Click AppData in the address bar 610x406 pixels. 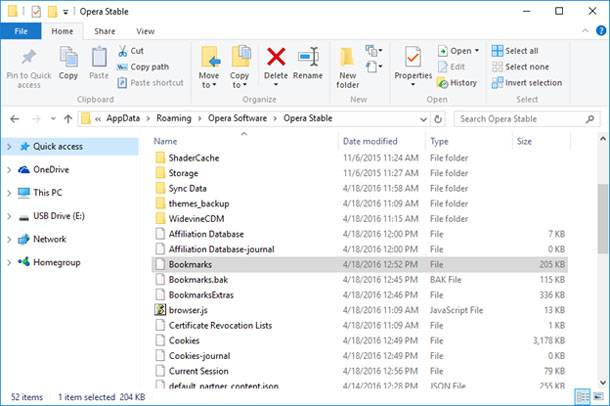pos(123,118)
